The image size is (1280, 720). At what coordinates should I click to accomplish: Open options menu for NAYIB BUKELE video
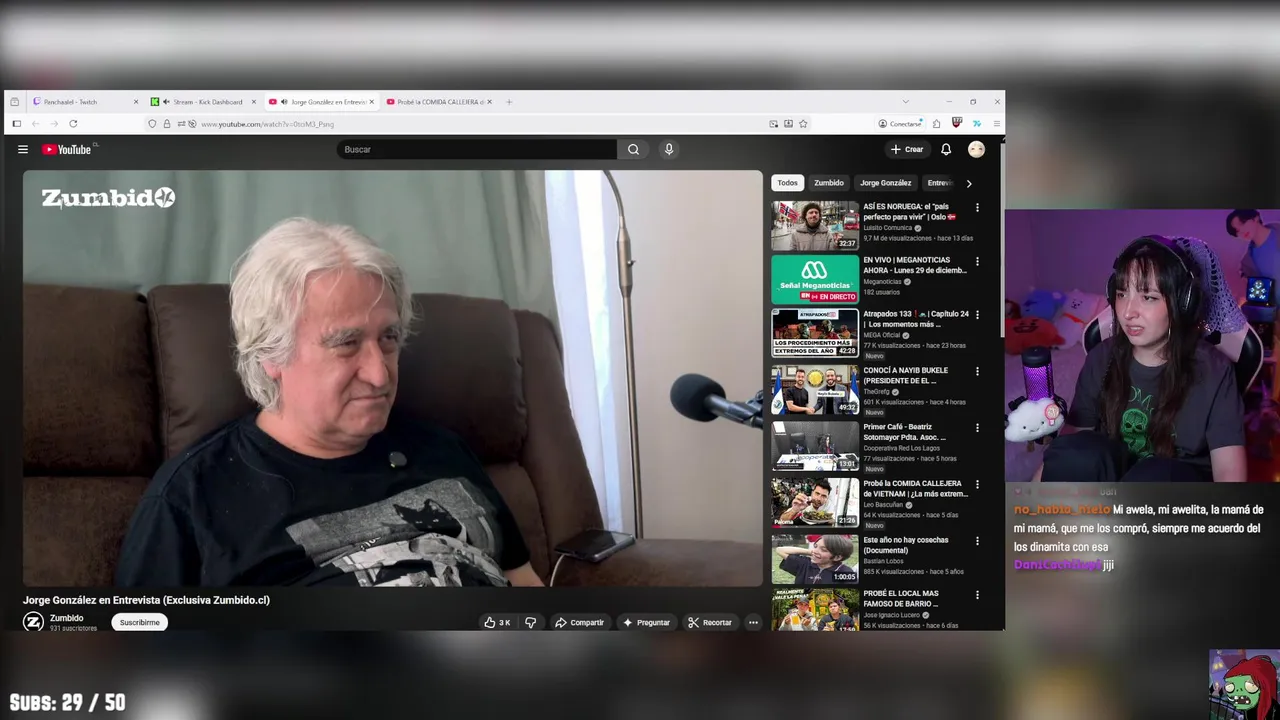coord(977,372)
